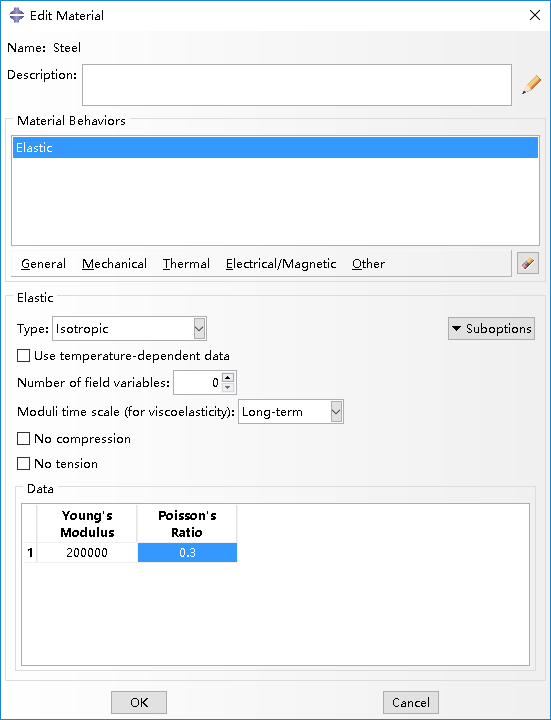This screenshot has height=720, width=551.
Task: Enable Use temperature-dependent data
Action: pyautogui.click(x=23, y=356)
